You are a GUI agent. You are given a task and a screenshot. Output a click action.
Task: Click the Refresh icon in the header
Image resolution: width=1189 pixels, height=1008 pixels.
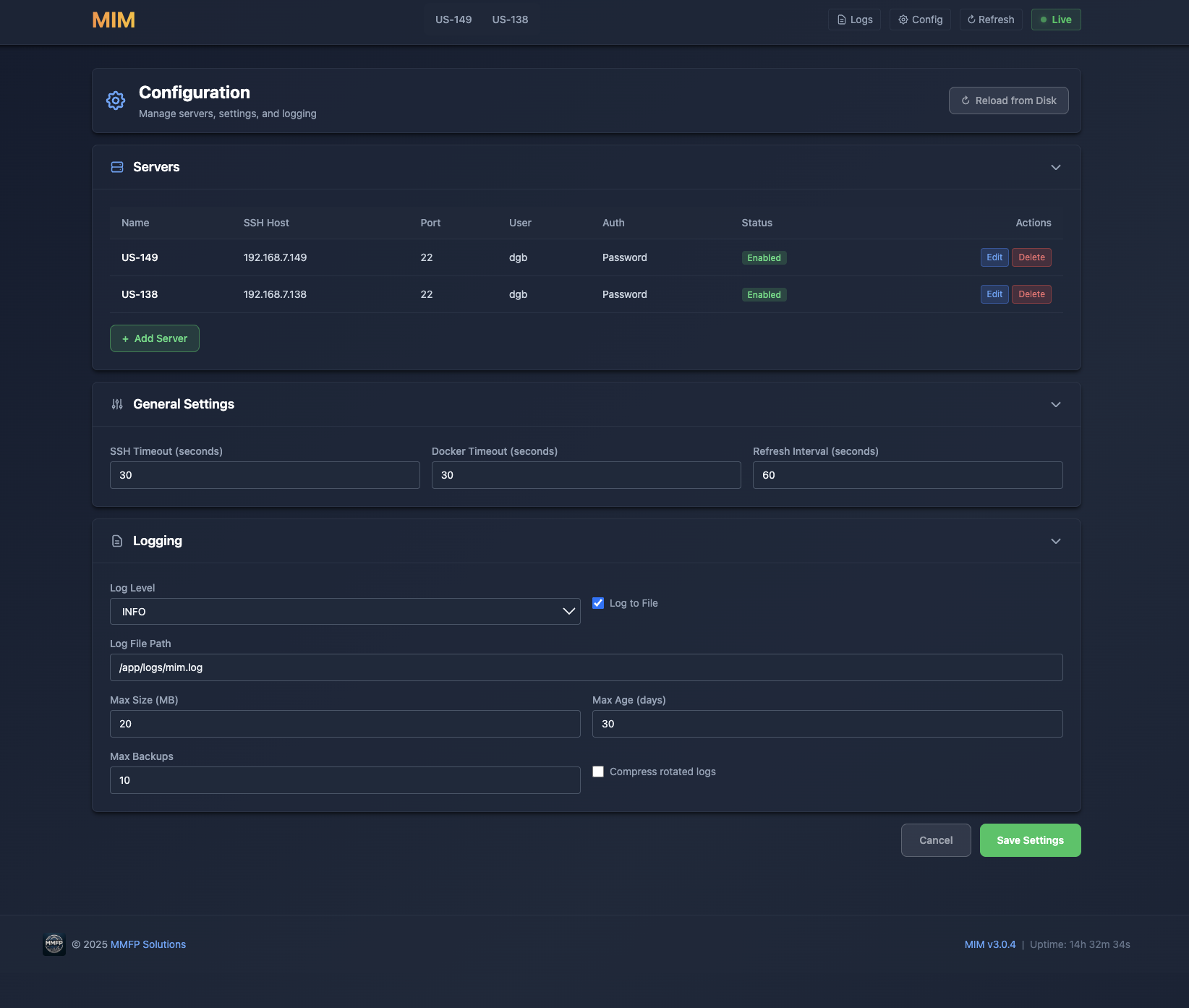[x=970, y=20]
